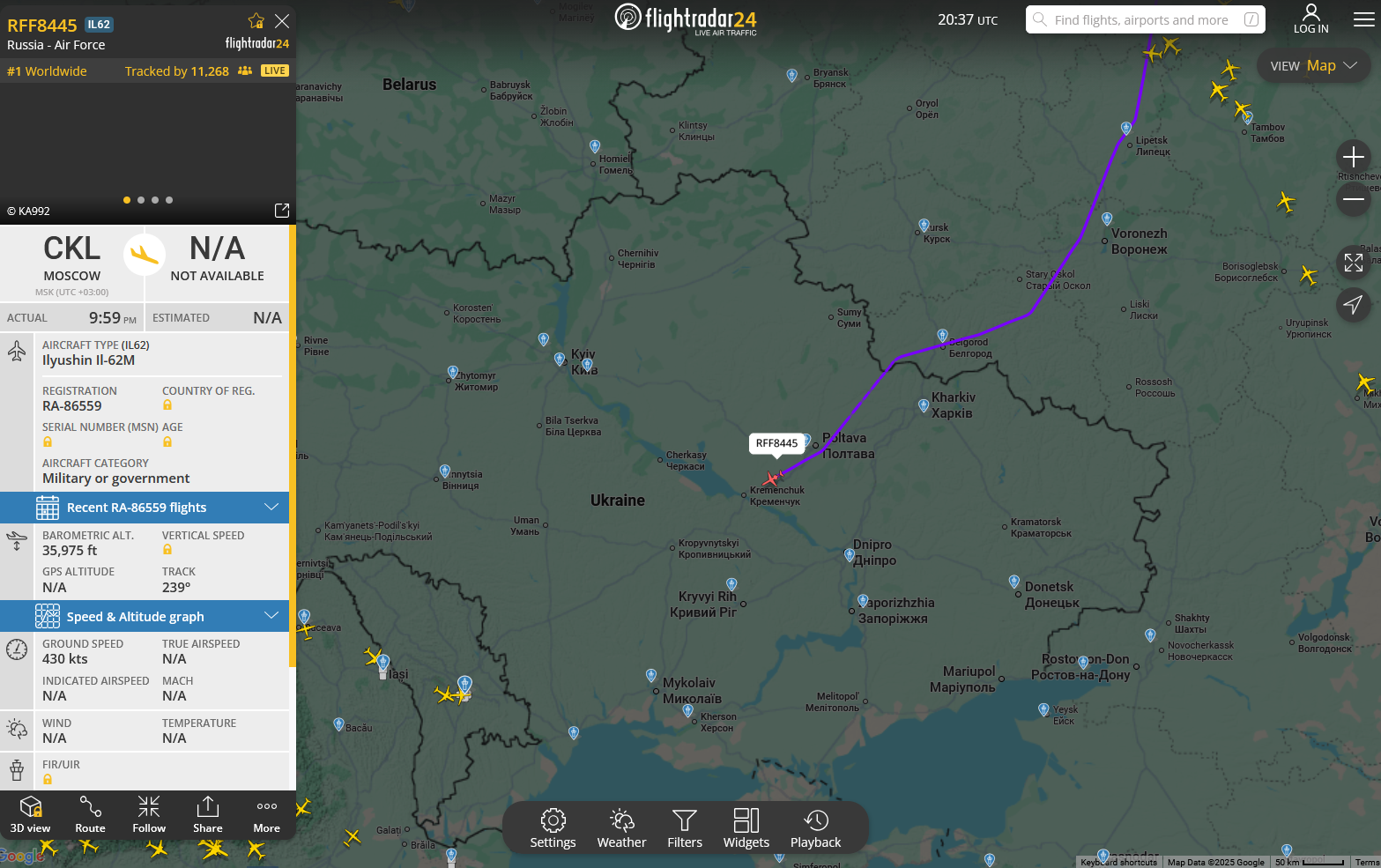
Task: Click the Voronezh airport pin
Action: 1107,219
